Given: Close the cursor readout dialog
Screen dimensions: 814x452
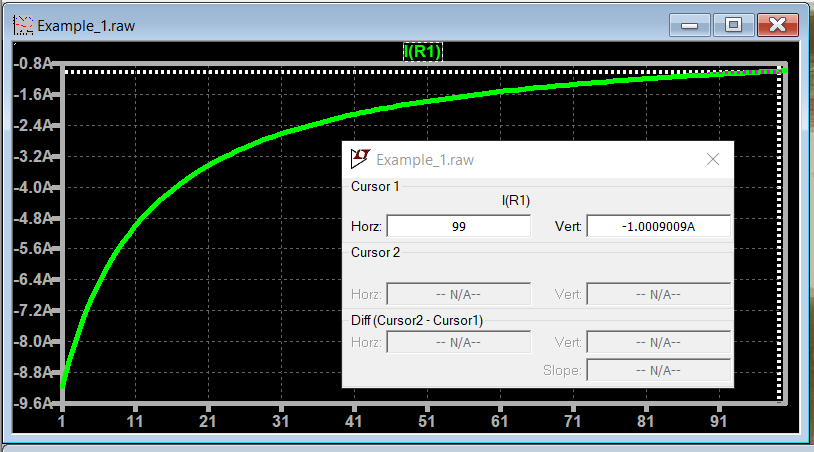Looking at the screenshot, I should pos(713,159).
